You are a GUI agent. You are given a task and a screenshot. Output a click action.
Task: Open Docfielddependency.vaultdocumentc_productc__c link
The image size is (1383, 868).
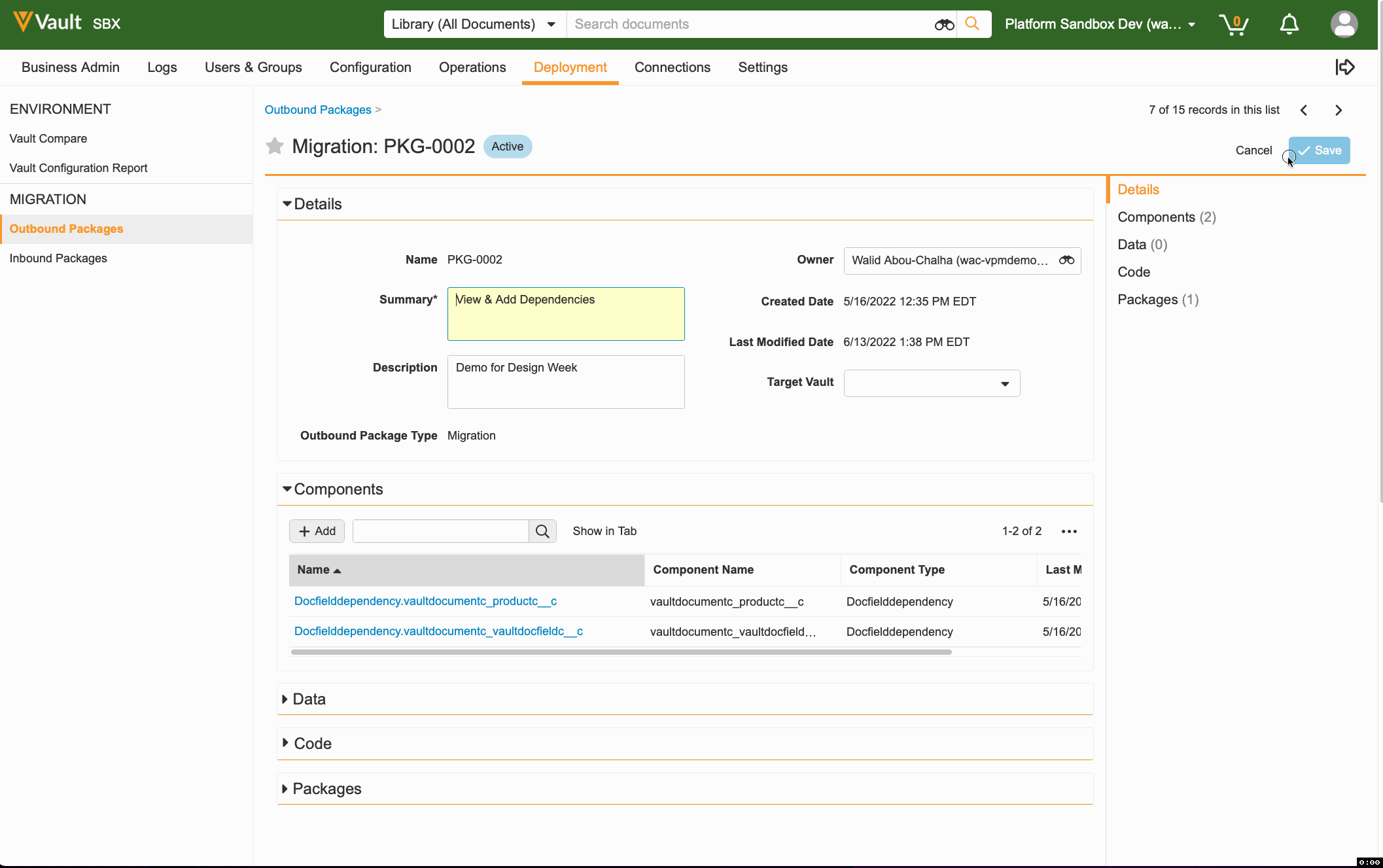425,601
